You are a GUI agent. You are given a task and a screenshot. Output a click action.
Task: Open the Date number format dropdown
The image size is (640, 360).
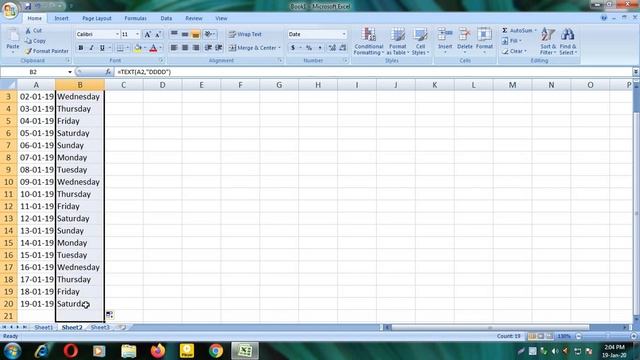pos(344,34)
